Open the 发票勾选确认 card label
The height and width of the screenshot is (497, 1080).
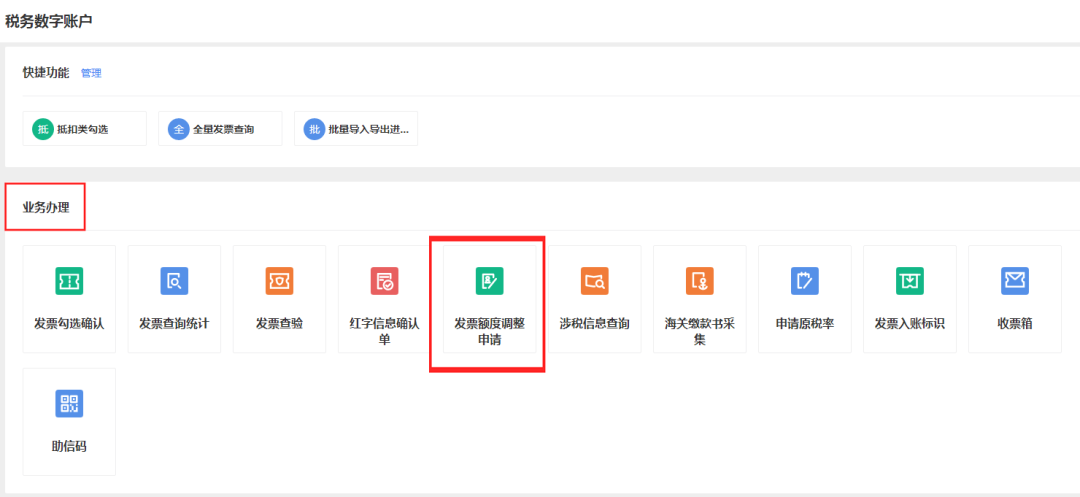[x=69, y=324]
